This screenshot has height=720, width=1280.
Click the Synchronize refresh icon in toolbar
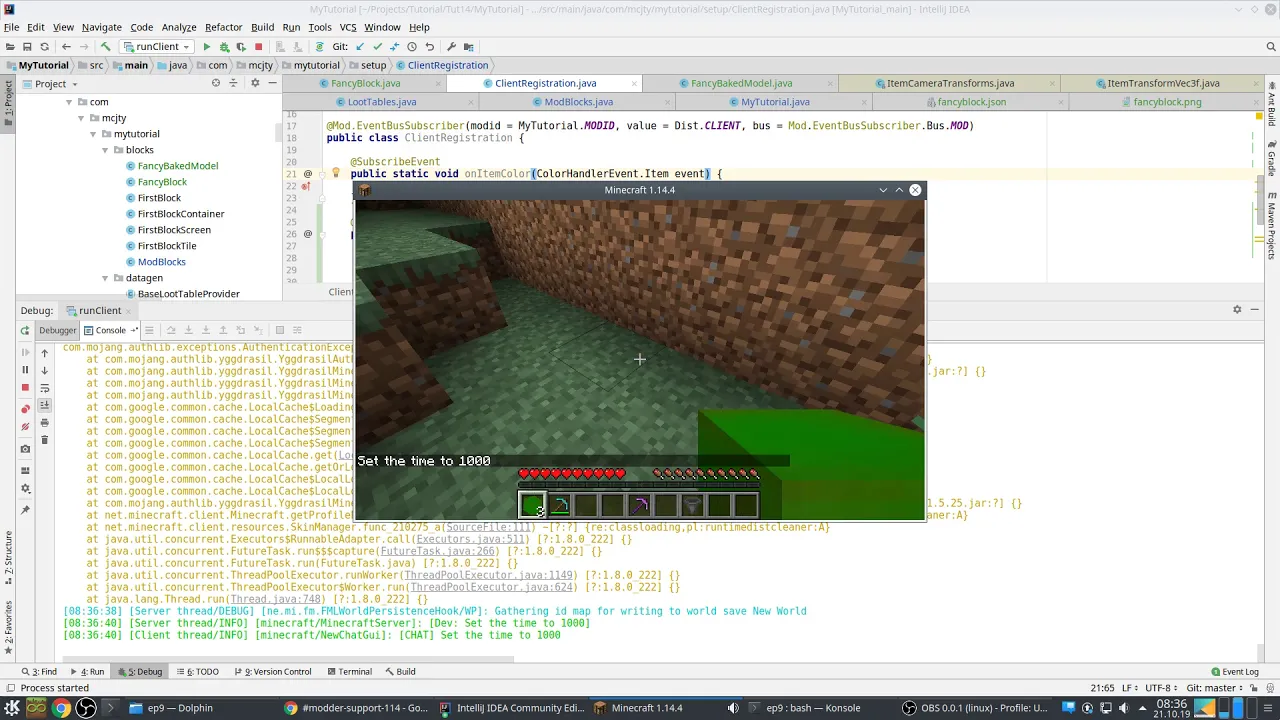tap(44, 47)
